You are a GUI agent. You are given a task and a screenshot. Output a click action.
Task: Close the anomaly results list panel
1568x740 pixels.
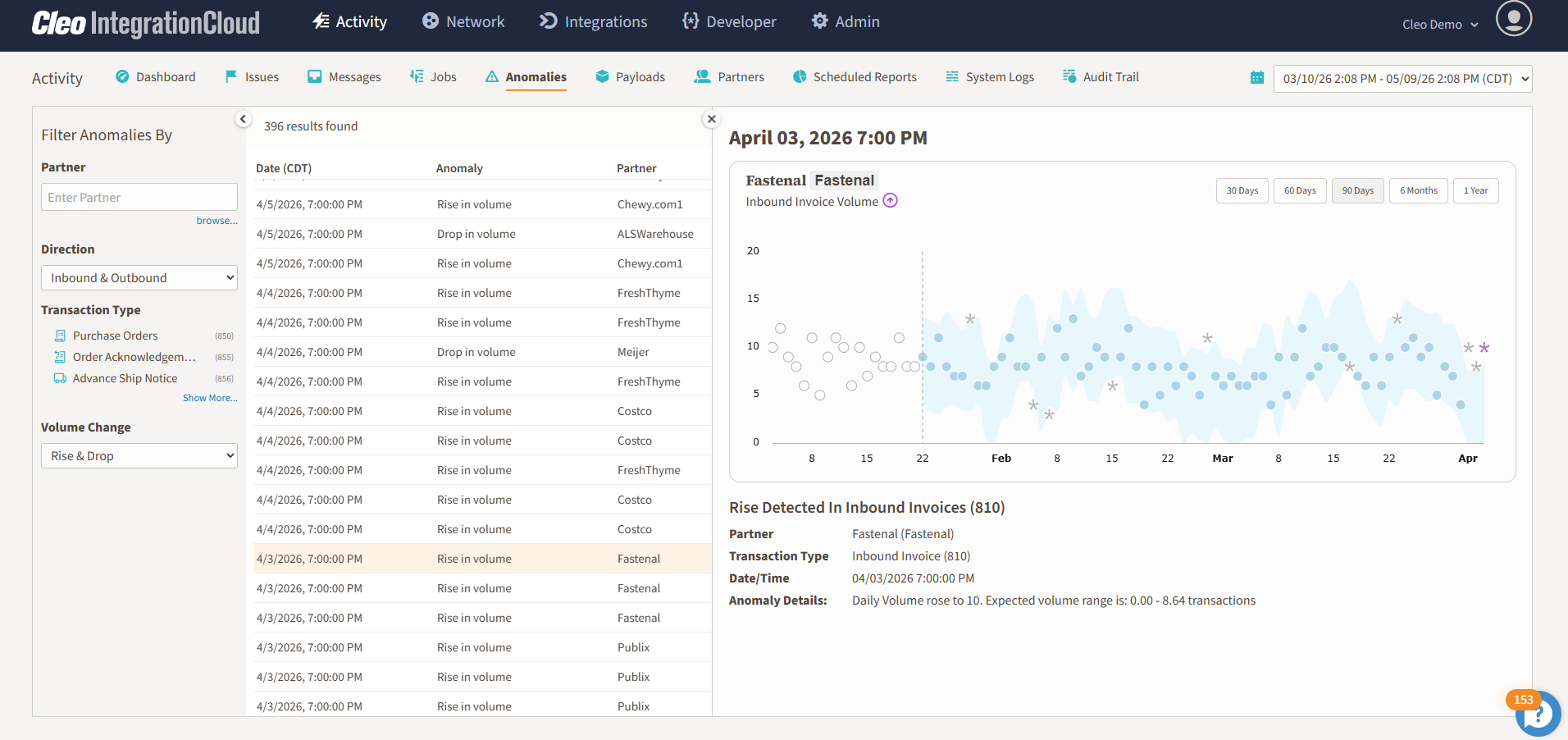(x=711, y=119)
